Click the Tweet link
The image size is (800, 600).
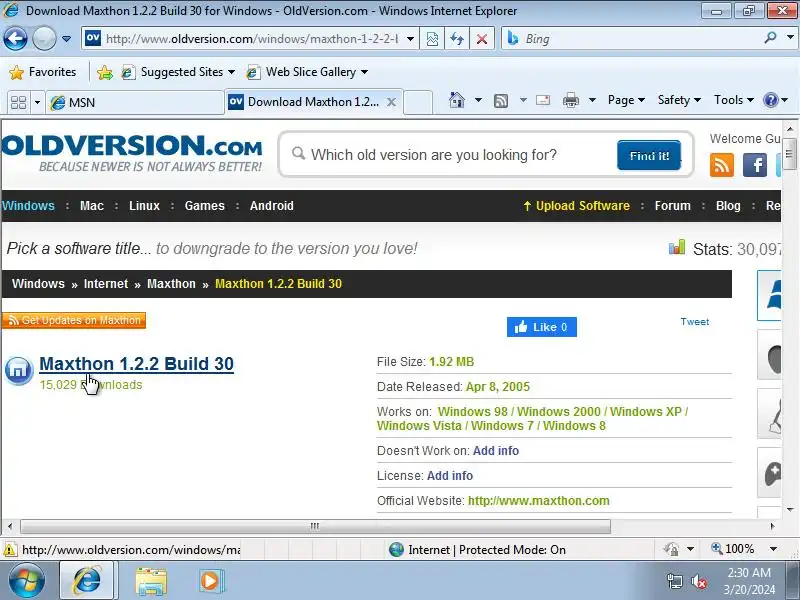click(x=694, y=322)
